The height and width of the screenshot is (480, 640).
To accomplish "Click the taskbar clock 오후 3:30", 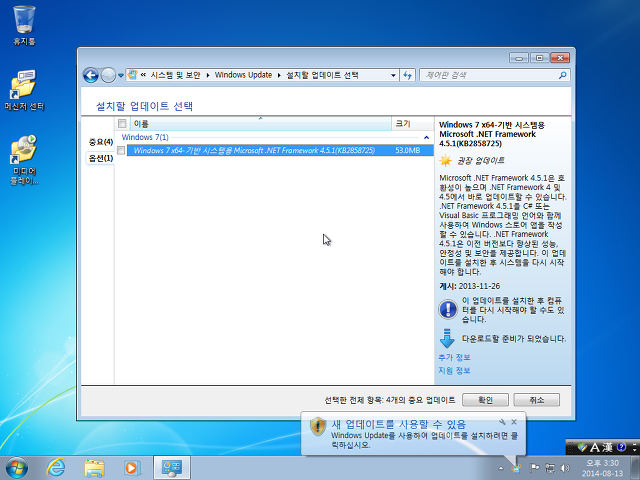I will (x=602, y=463).
